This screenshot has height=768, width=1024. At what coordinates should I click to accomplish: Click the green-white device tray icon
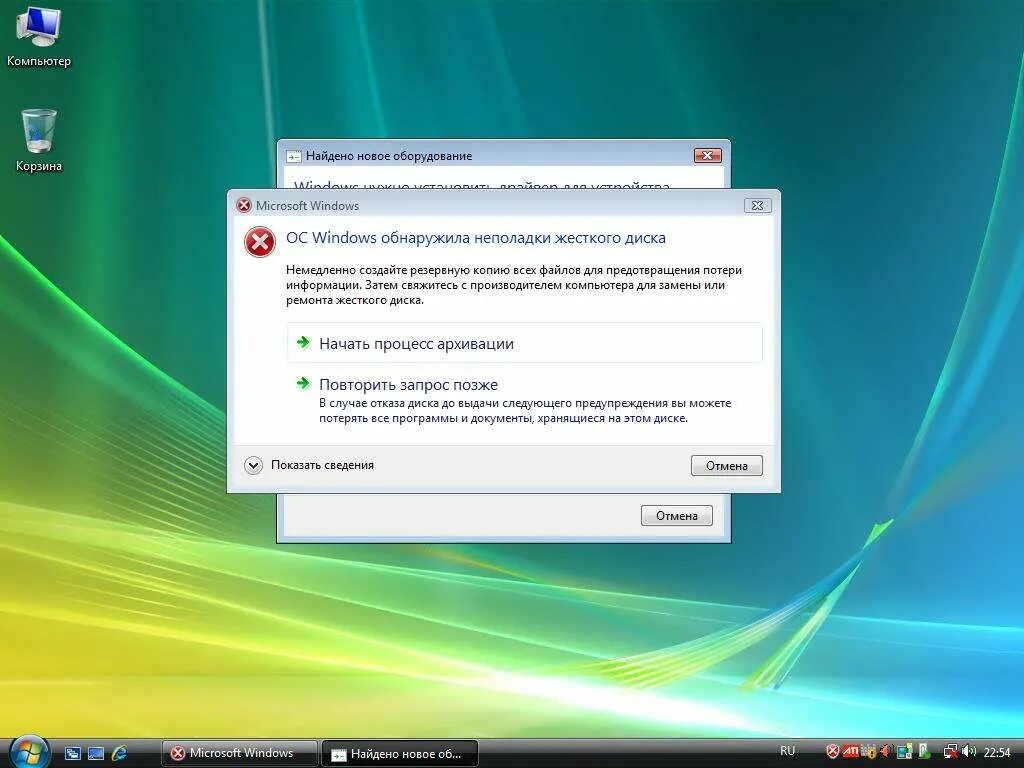pyautogui.click(x=924, y=751)
